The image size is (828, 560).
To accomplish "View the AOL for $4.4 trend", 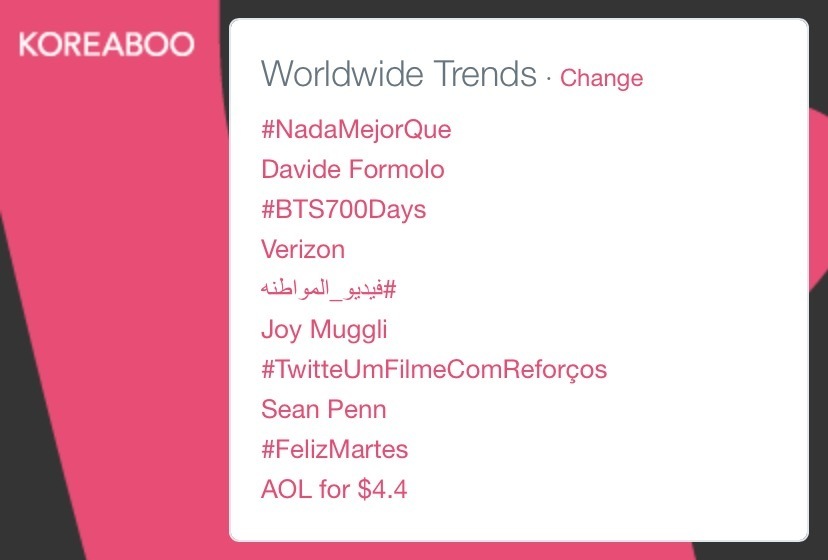I will click(334, 489).
